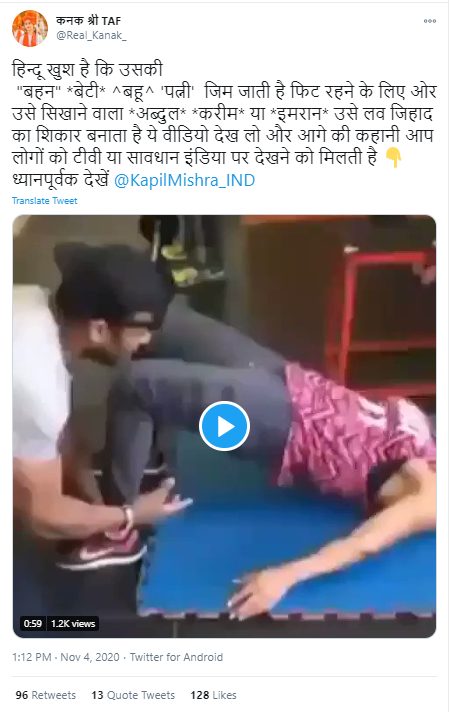Image resolution: width=451 pixels, height=712 pixels.
Task: Open the tweet's more options menu
Action: pos(429,21)
